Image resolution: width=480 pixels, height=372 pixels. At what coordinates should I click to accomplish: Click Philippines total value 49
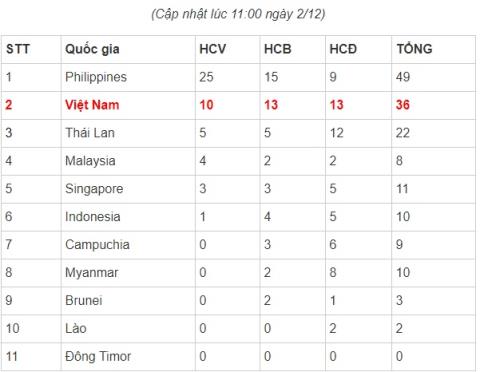click(403, 77)
